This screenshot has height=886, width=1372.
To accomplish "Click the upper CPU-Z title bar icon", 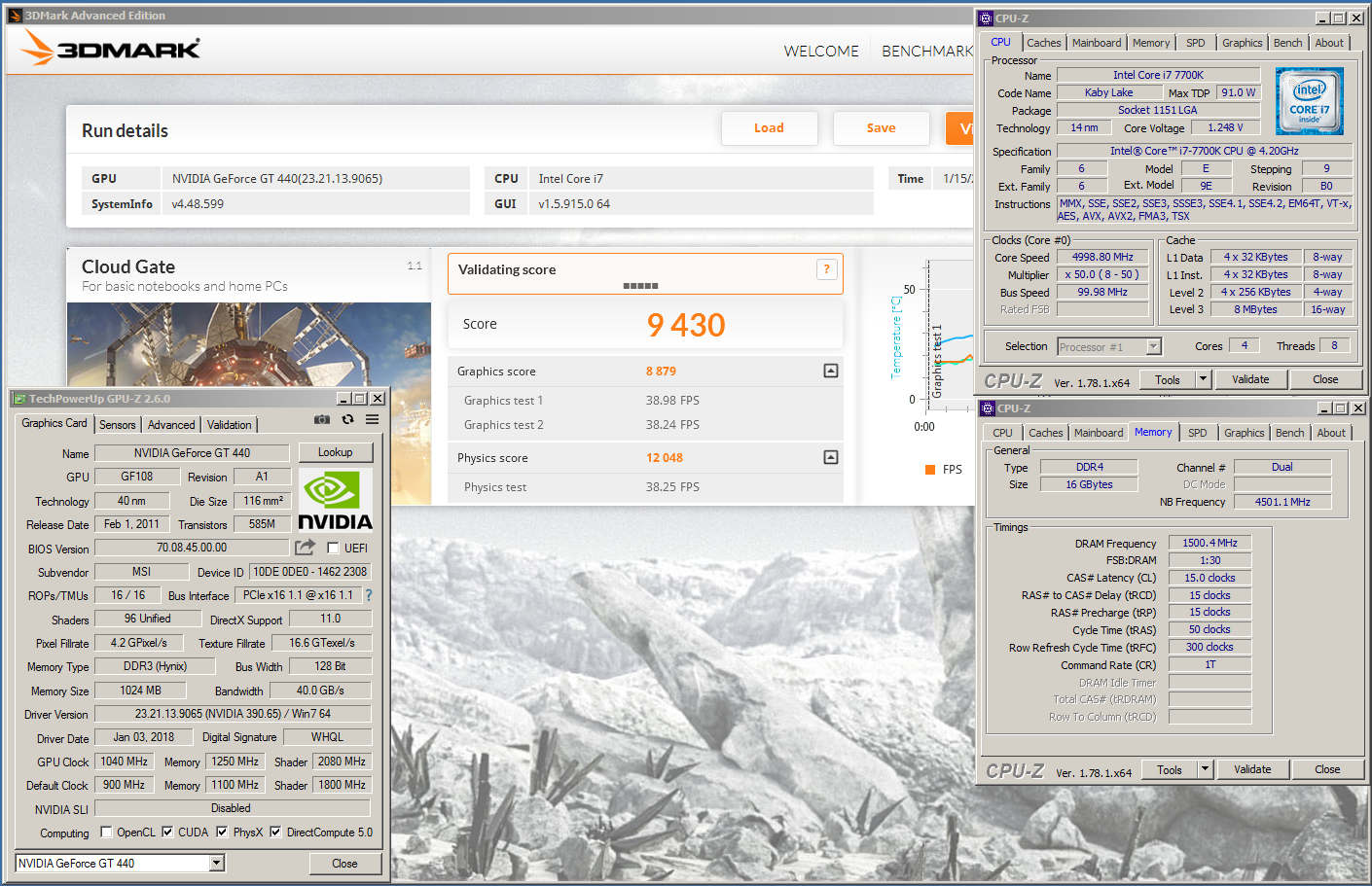I will (x=986, y=18).
